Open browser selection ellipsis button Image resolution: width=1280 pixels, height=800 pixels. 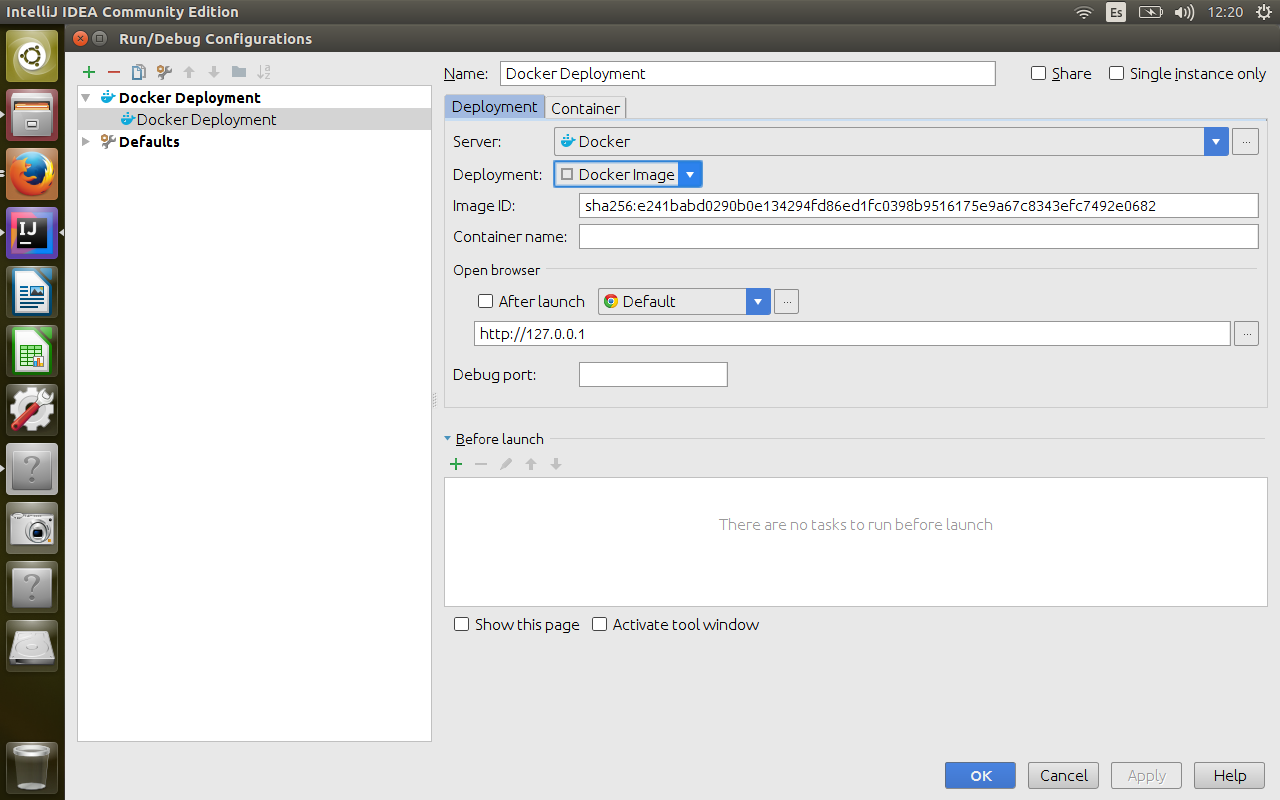pos(786,301)
